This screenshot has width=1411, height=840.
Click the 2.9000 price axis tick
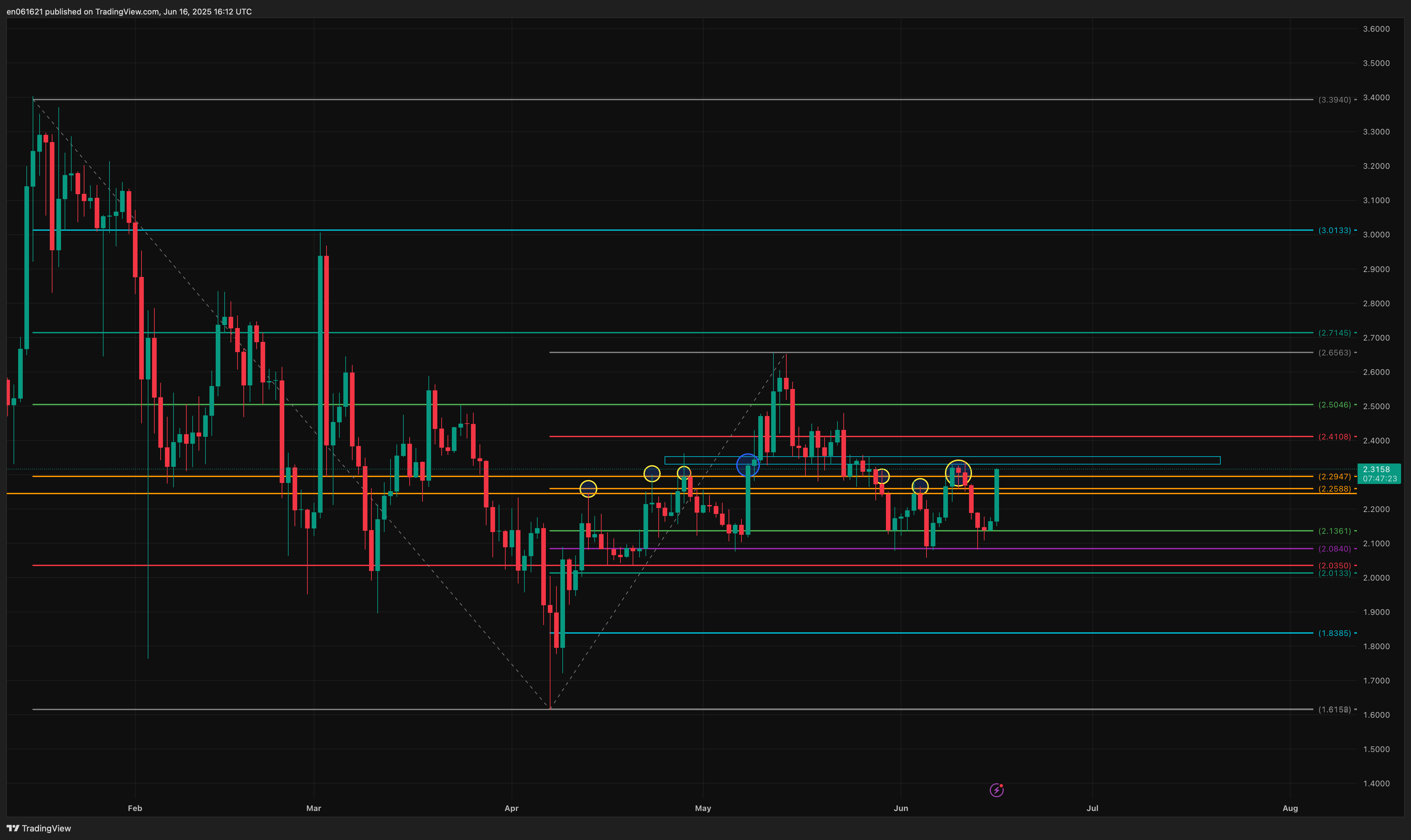coord(1376,269)
